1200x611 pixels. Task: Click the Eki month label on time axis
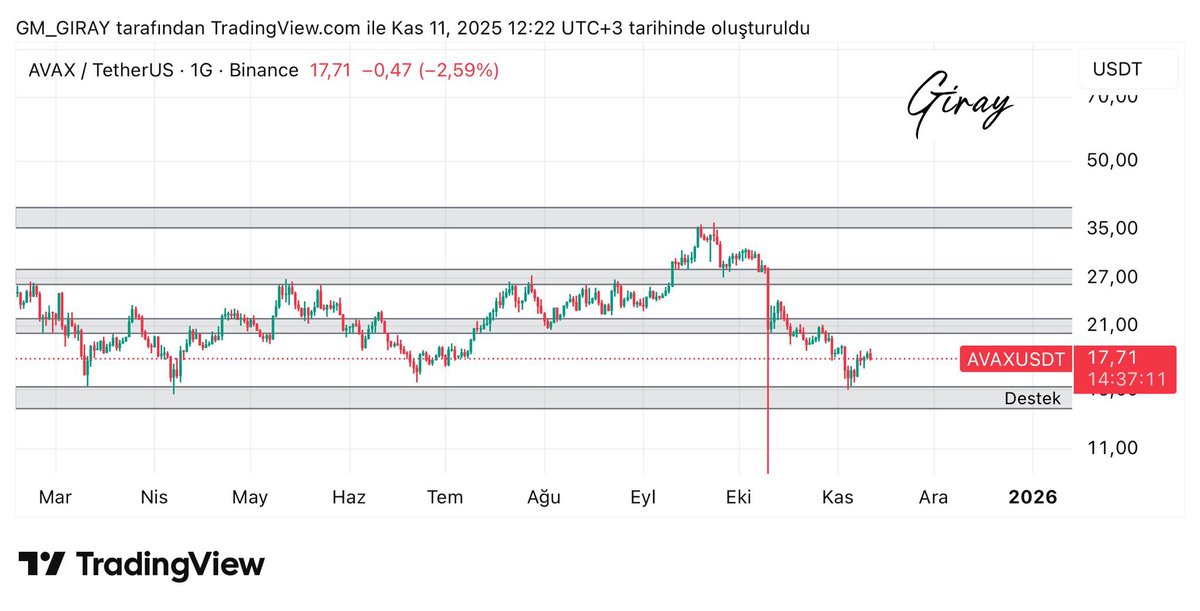pos(738,497)
